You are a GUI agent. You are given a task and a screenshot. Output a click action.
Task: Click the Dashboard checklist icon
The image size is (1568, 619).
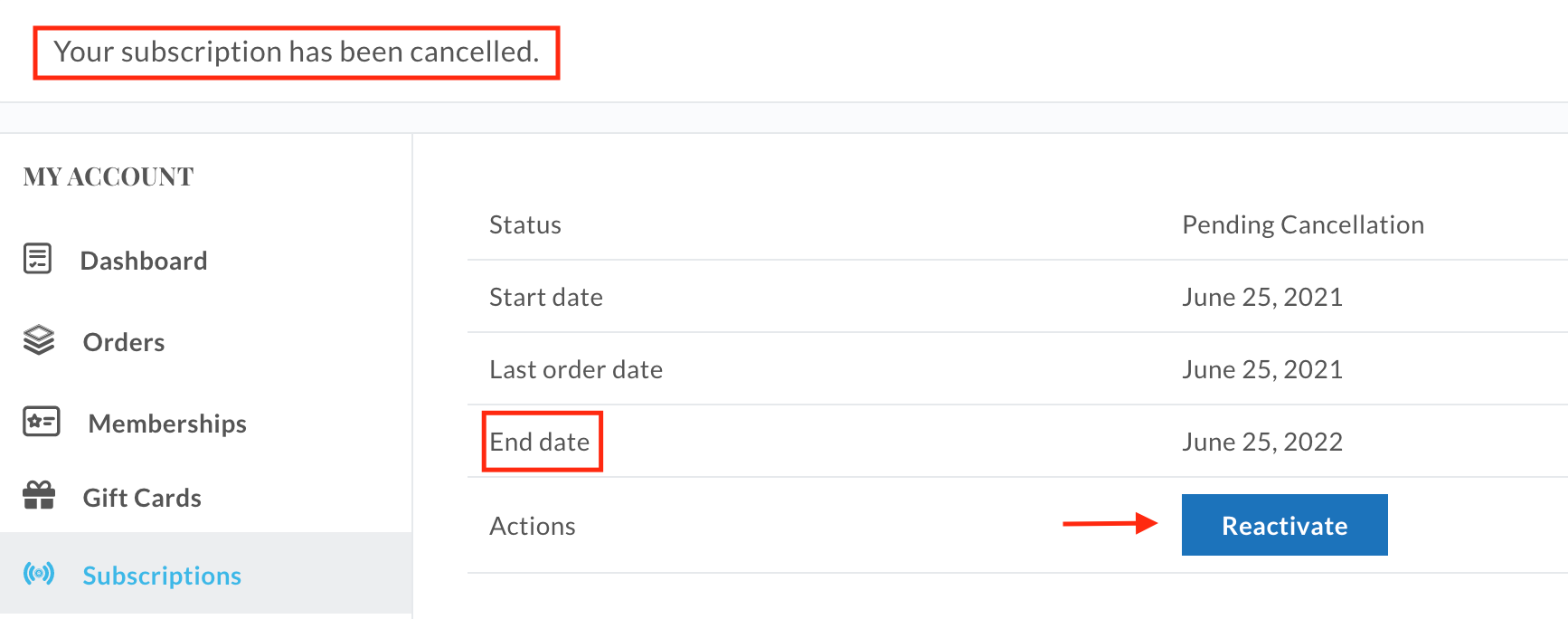37,259
